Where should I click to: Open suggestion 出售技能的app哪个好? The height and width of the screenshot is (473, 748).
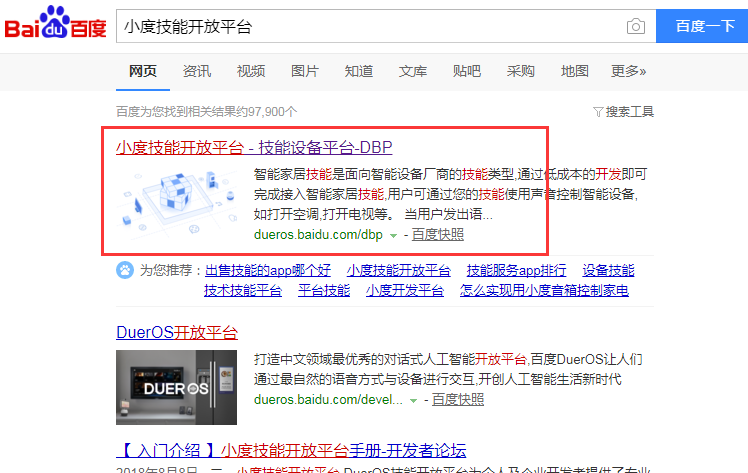268,270
